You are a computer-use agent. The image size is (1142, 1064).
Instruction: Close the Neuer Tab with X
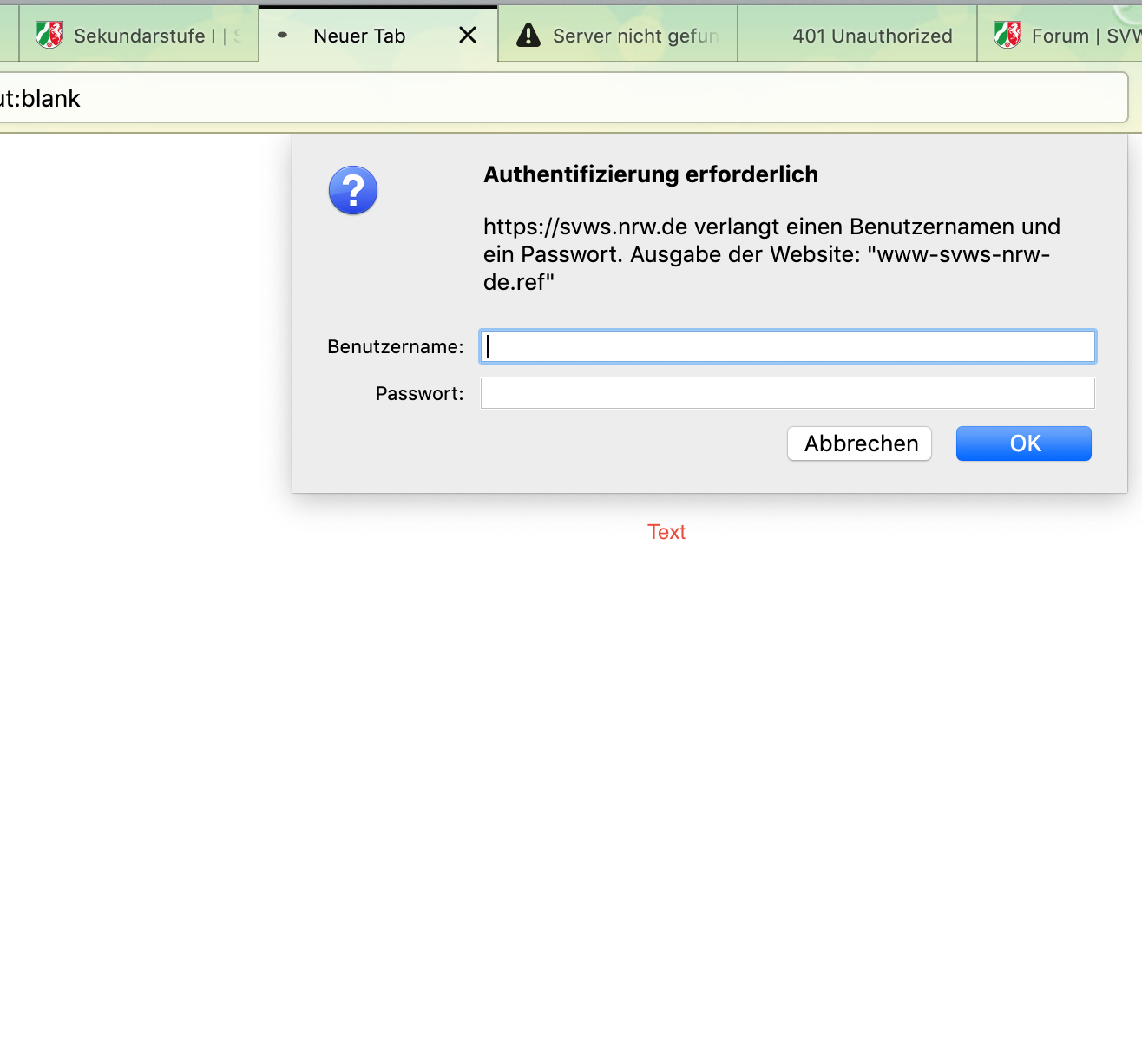pyautogui.click(x=468, y=36)
